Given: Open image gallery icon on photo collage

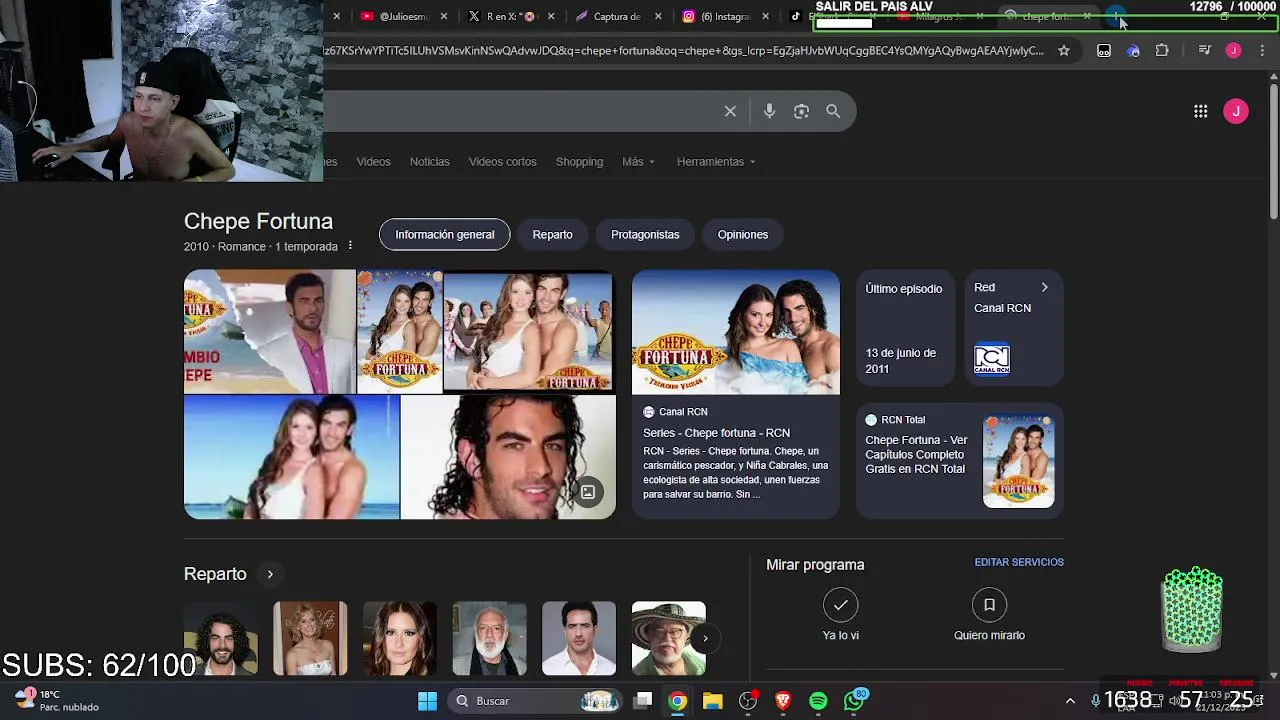Looking at the screenshot, I should point(588,491).
